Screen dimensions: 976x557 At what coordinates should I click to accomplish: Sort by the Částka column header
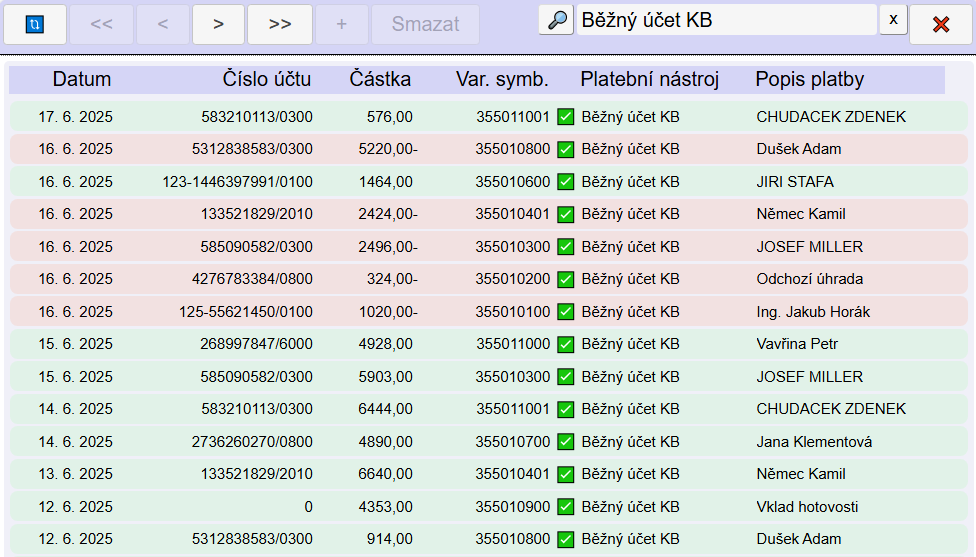[x=380, y=79]
